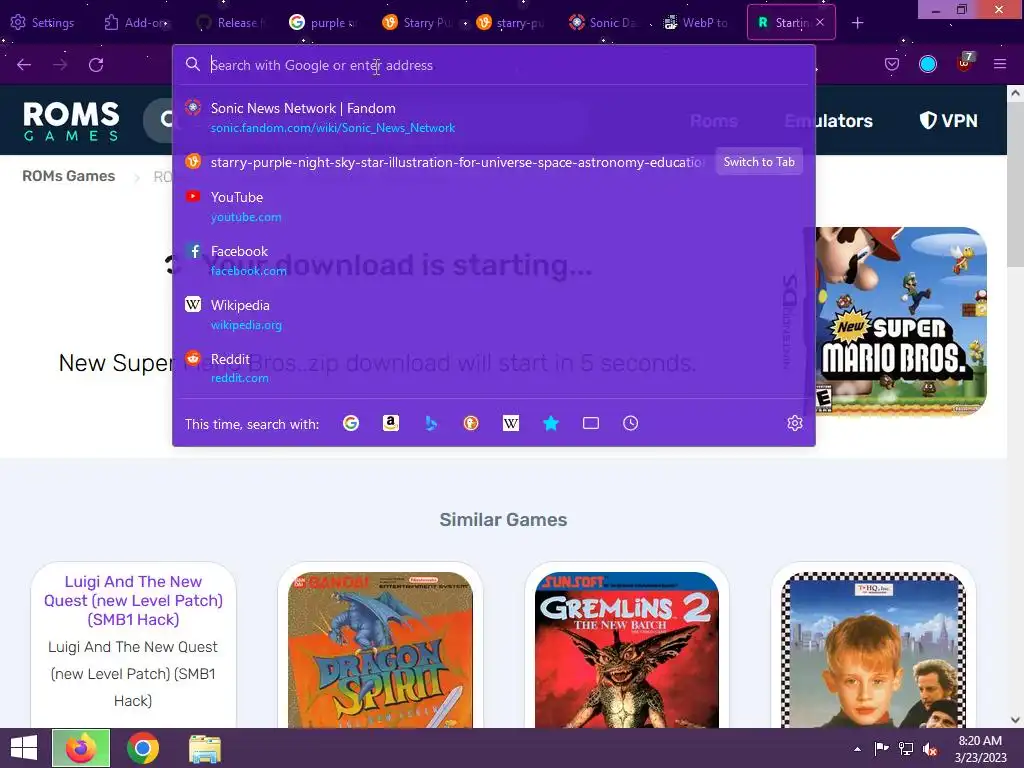Click the muted volume tray icon

coord(930,748)
